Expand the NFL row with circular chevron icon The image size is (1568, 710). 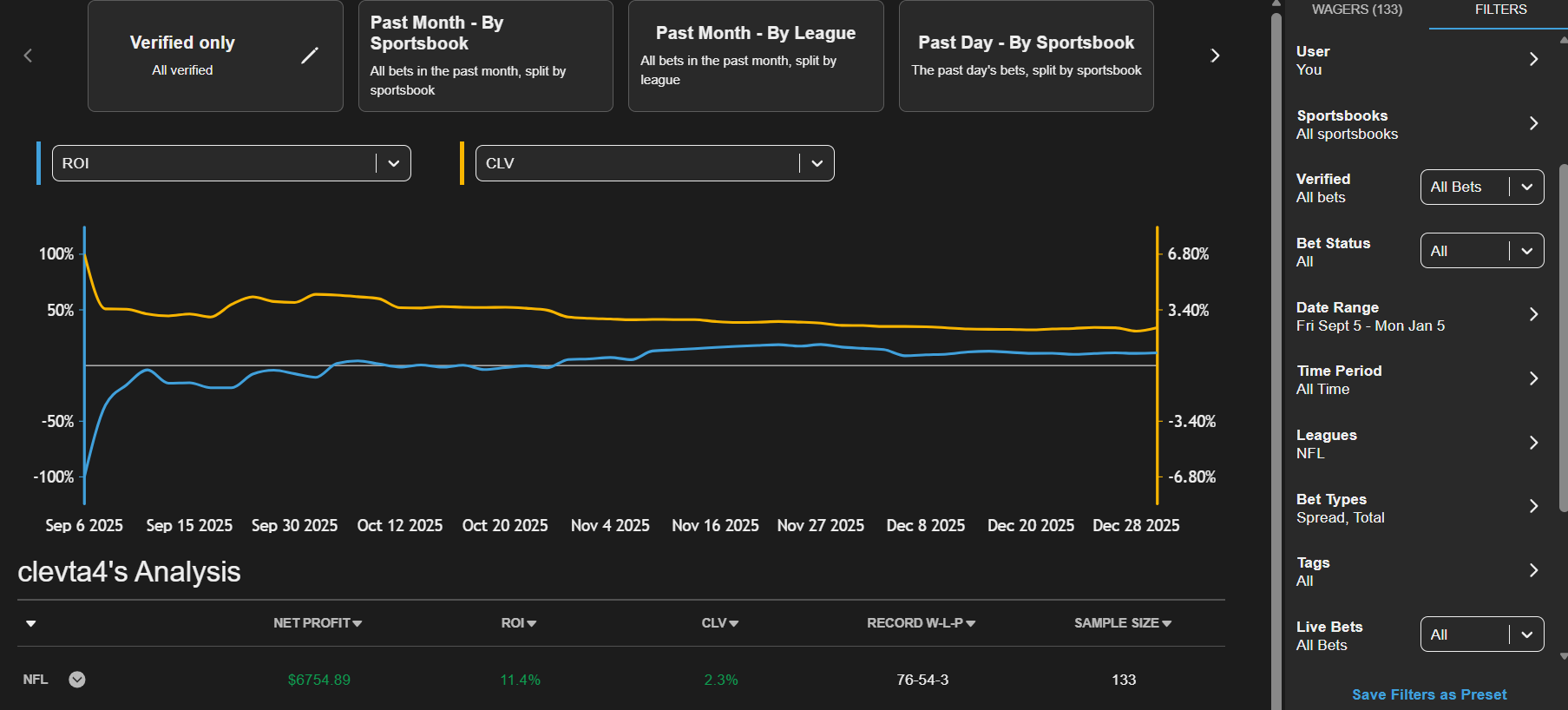(x=77, y=680)
